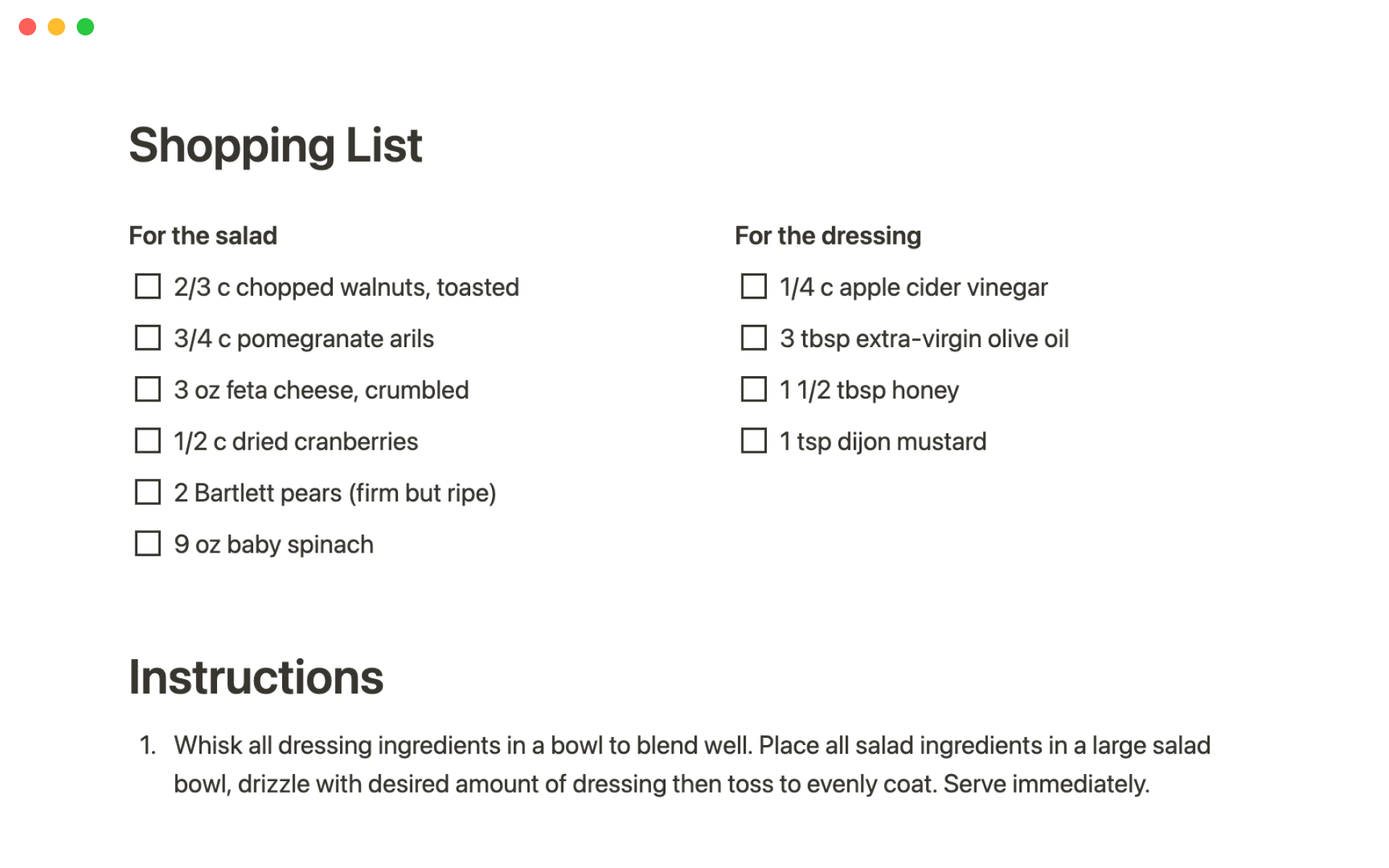Check the chopped walnuts checkbox
Screen dimensions: 1389x868
click(148, 286)
